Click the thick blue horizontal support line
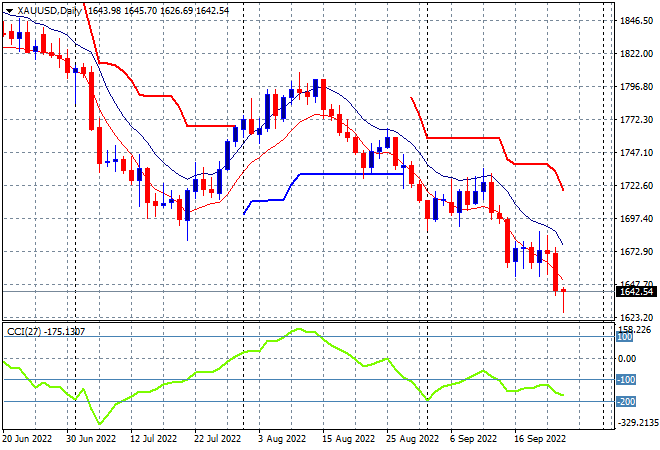Screen dimensions: 660x450 tap(351, 174)
